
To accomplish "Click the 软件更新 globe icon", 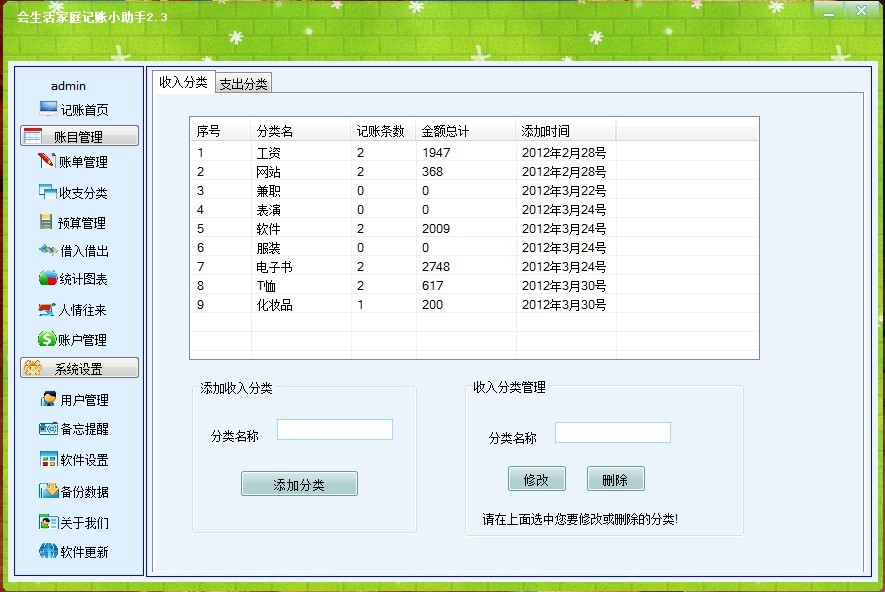I will 49,551.
